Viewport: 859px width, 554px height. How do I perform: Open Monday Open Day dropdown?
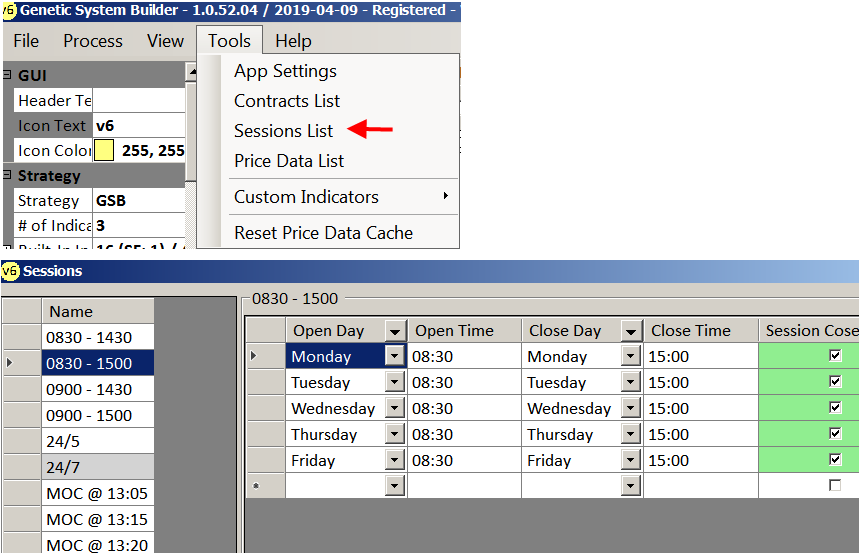pyautogui.click(x=395, y=357)
